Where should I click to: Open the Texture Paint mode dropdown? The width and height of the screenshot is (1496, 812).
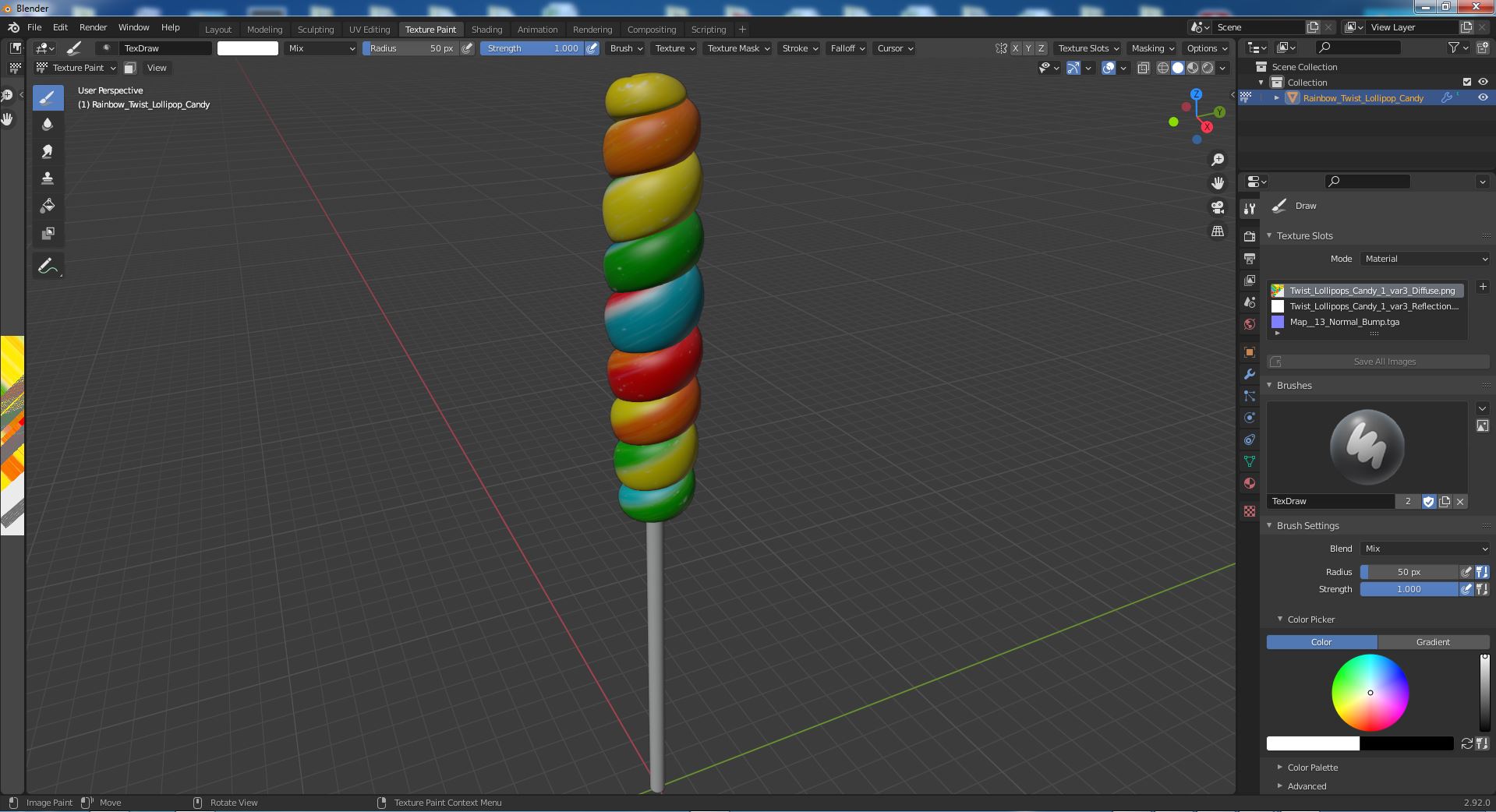76,68
